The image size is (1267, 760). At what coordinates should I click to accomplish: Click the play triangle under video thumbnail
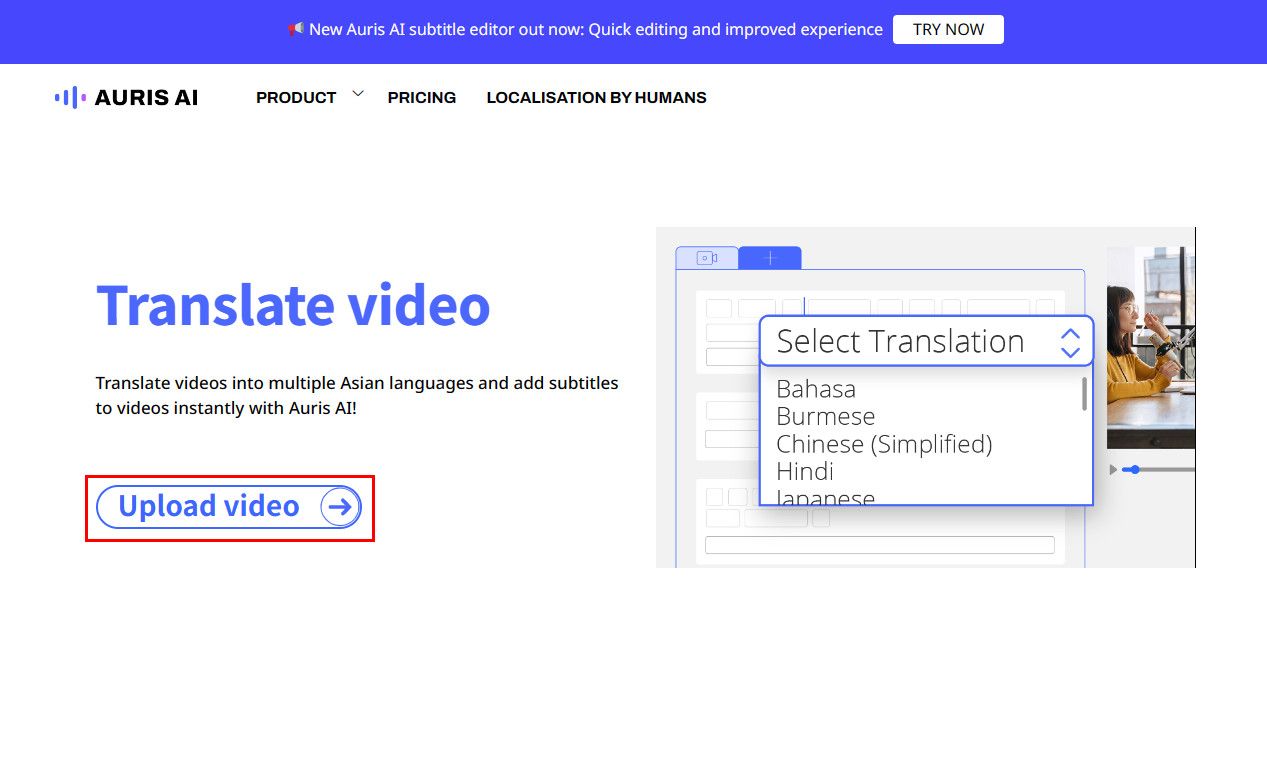[x=1114, y=469]
